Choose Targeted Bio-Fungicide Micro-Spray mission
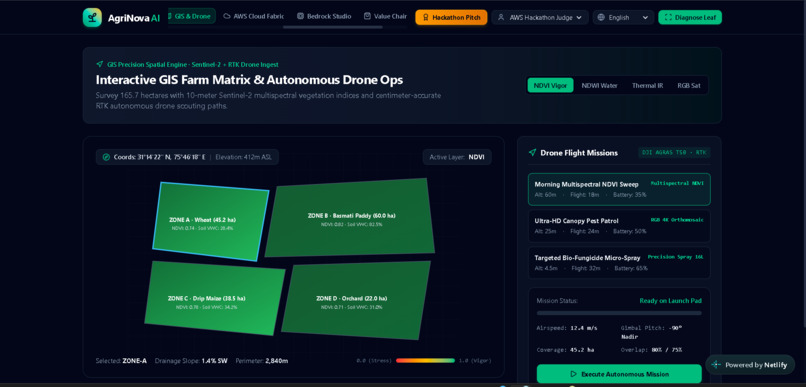806x387 pixels. click(619, 263)
